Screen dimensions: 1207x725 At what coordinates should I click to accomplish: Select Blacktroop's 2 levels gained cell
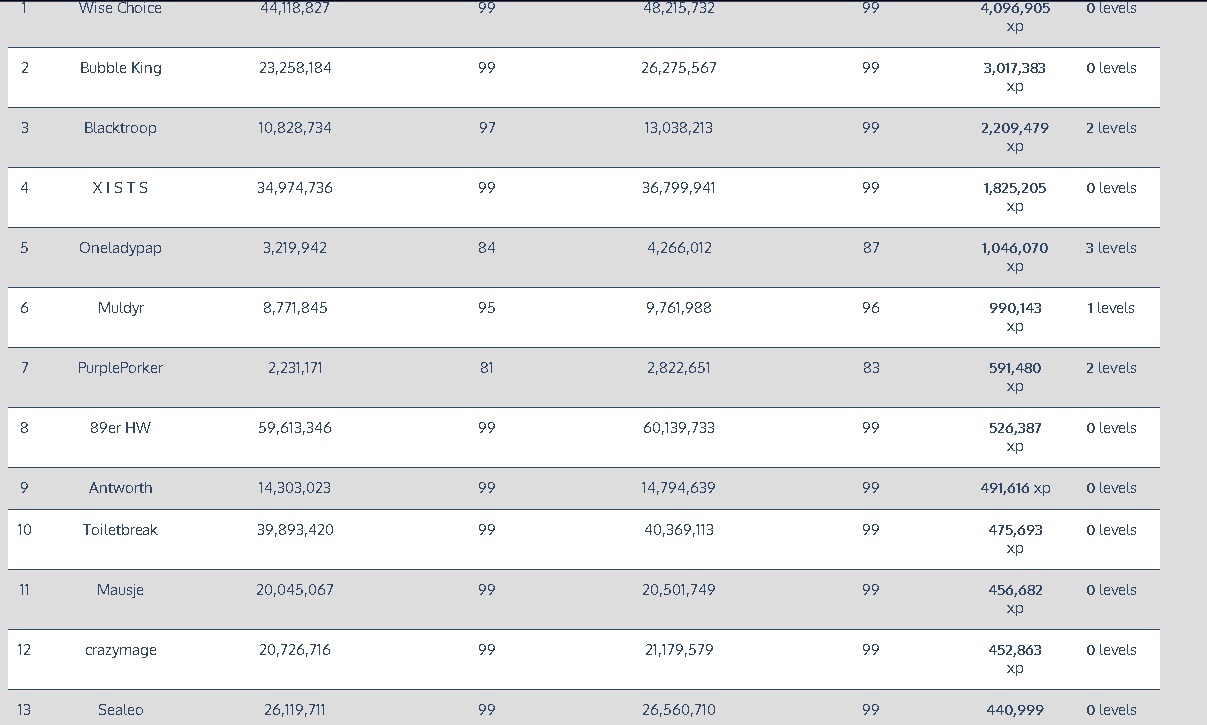1111,128
